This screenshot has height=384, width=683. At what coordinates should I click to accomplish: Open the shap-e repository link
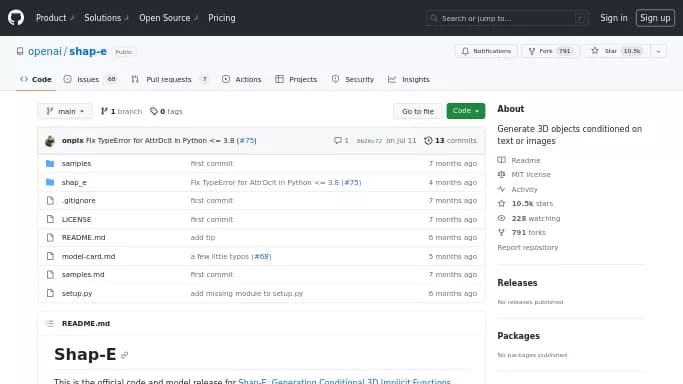coord(88,51)
